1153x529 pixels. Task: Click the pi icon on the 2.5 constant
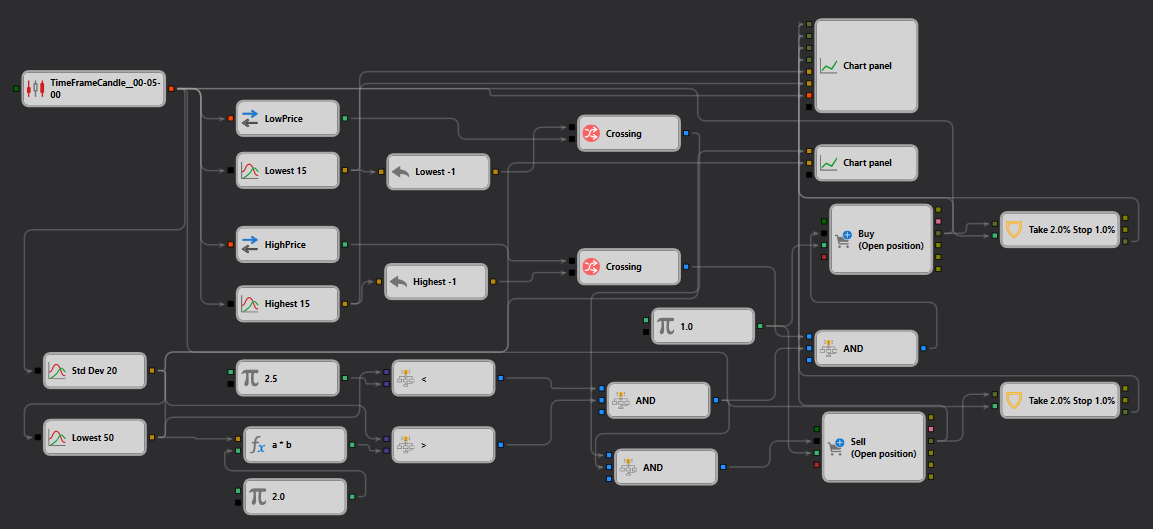click(x=250, y=378)
